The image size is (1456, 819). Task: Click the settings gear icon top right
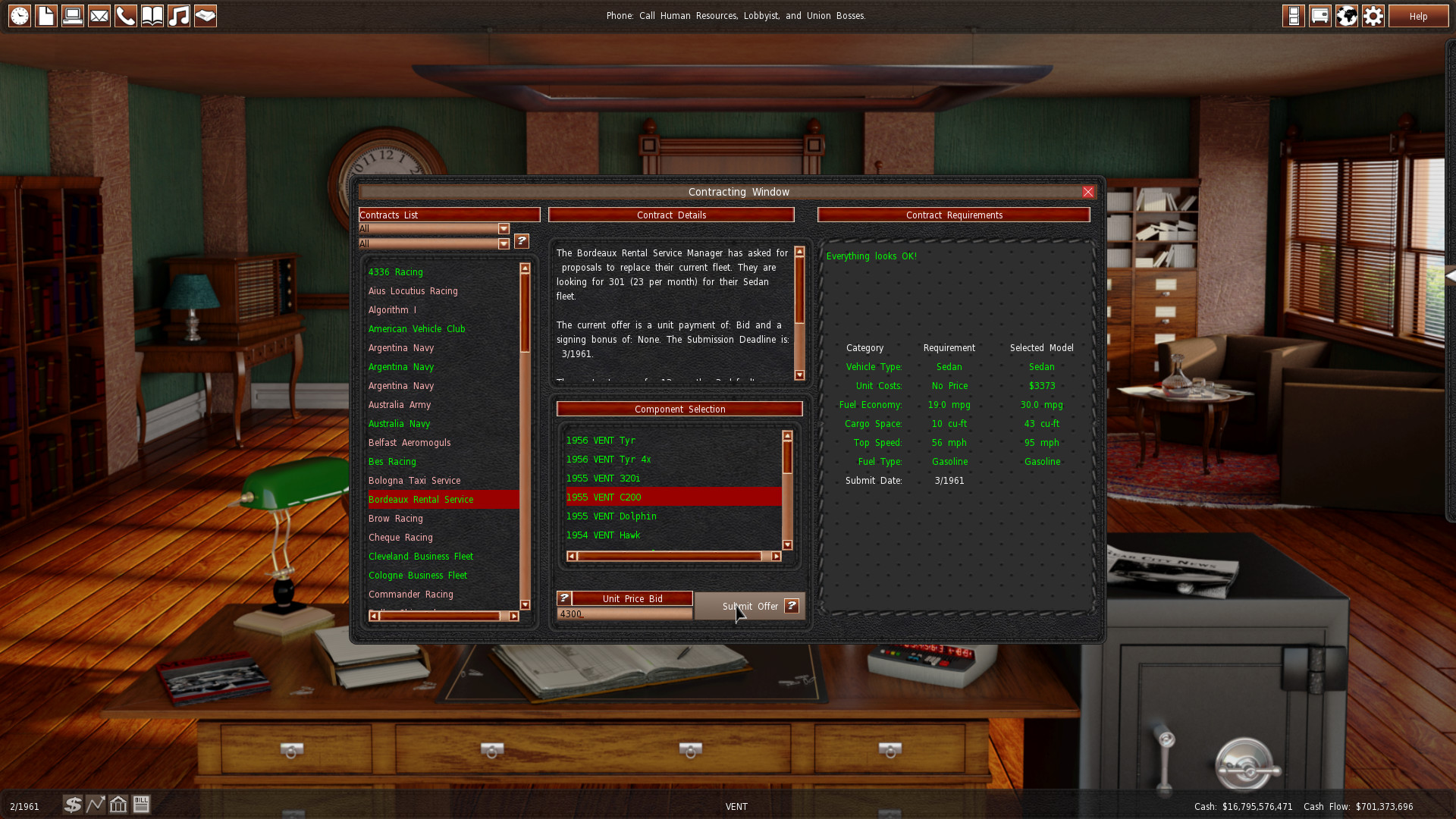coord(1373,15)
